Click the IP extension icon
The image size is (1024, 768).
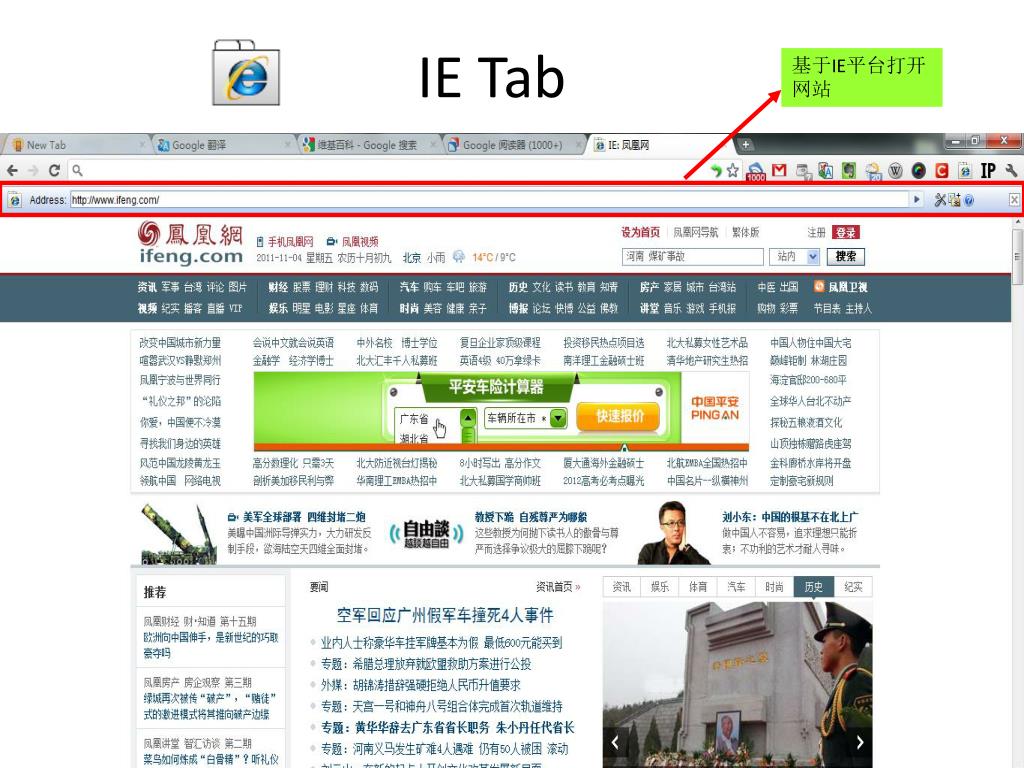pos(988,170)
